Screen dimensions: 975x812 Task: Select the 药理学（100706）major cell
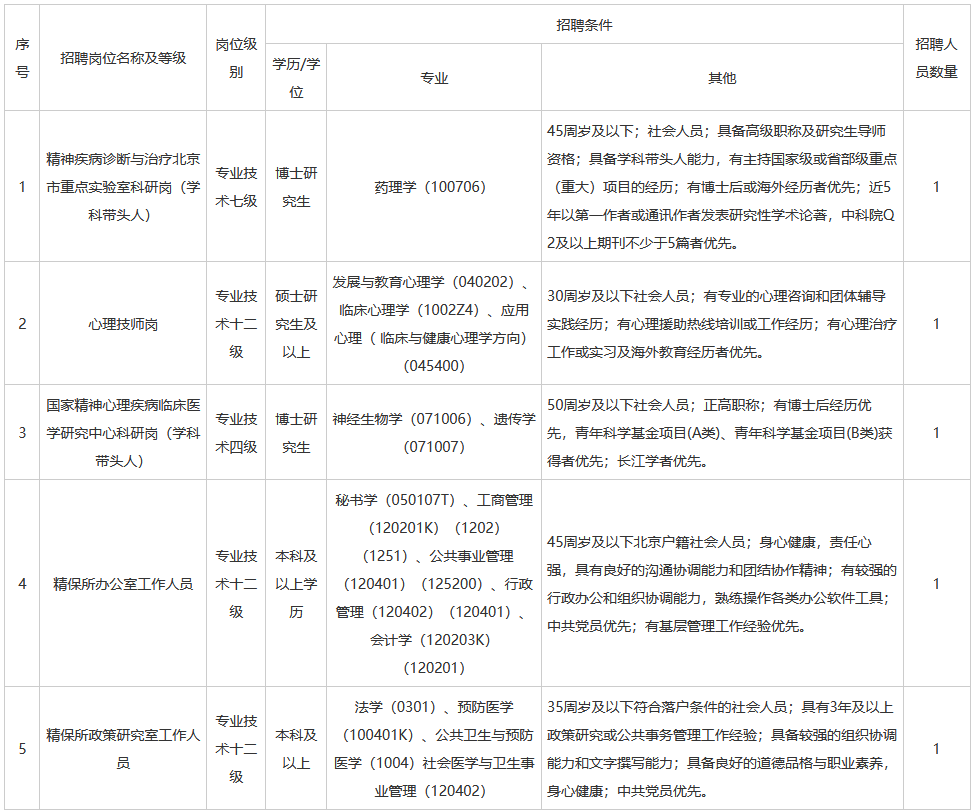434,186
